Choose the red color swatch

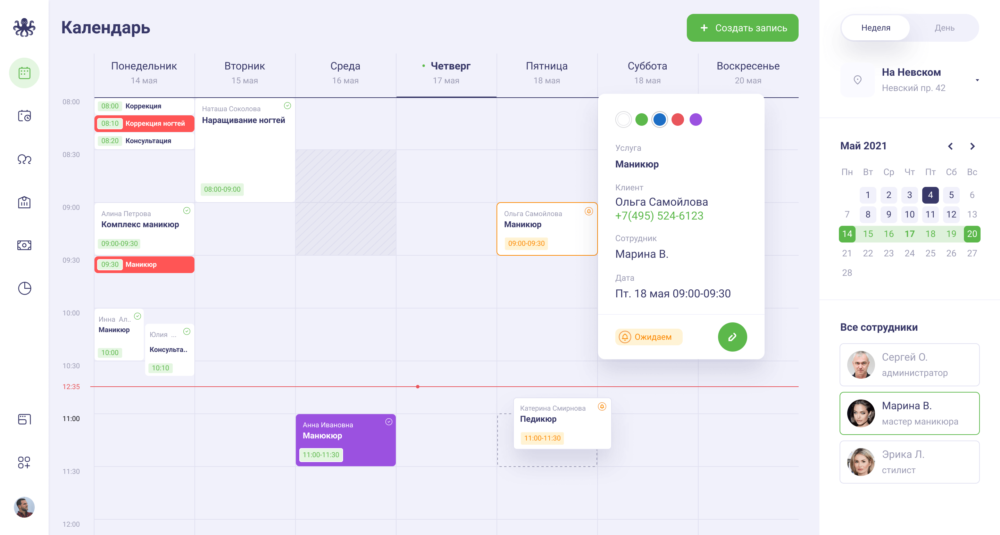click(x=678, y=119)
